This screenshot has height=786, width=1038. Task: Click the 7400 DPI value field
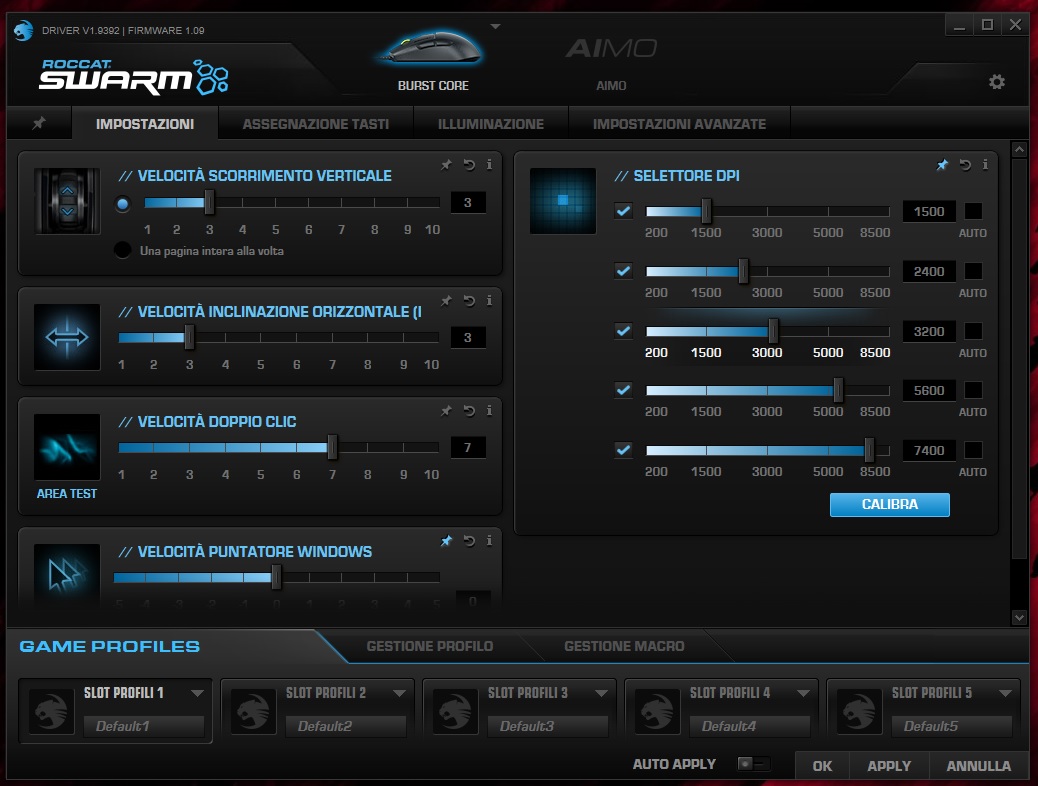pos(929,450)
